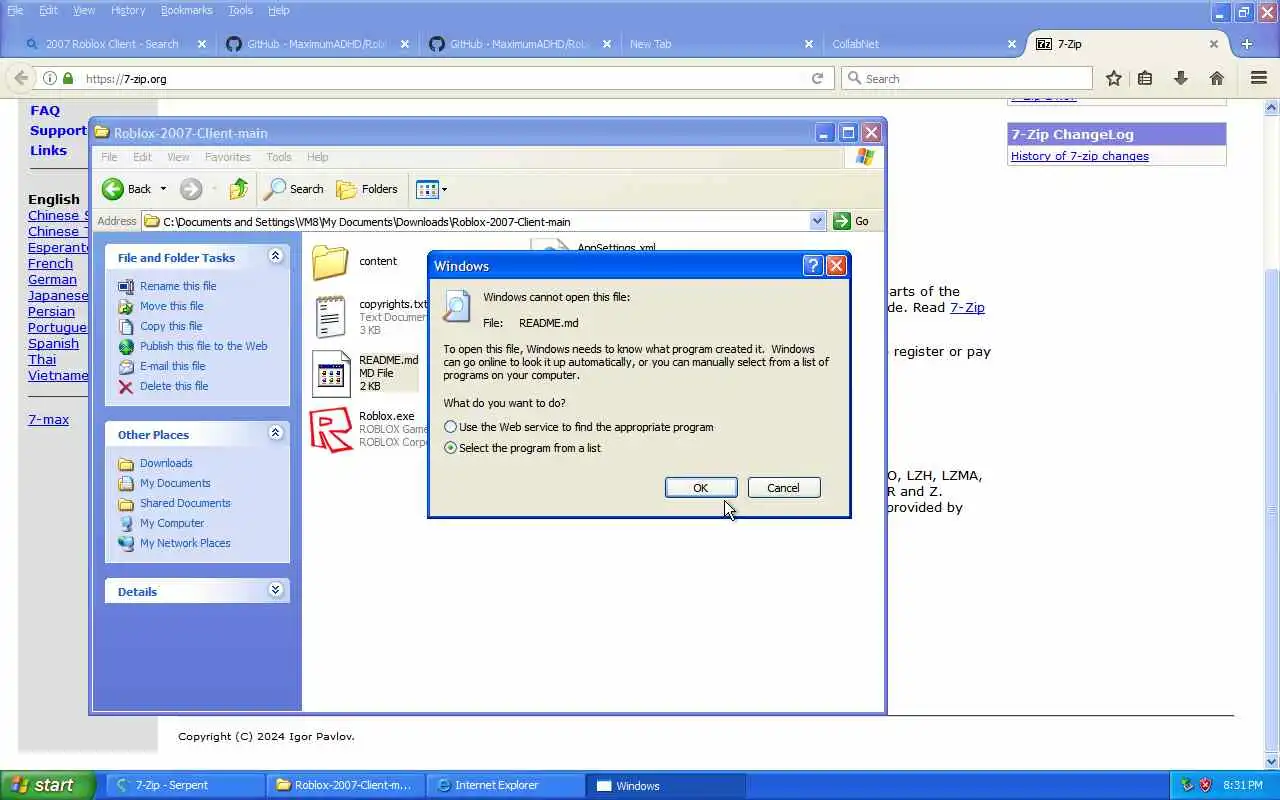This screenshot has width=1280, height=800.
Task: Click the Go button next to Address
Action: [851, 221]
